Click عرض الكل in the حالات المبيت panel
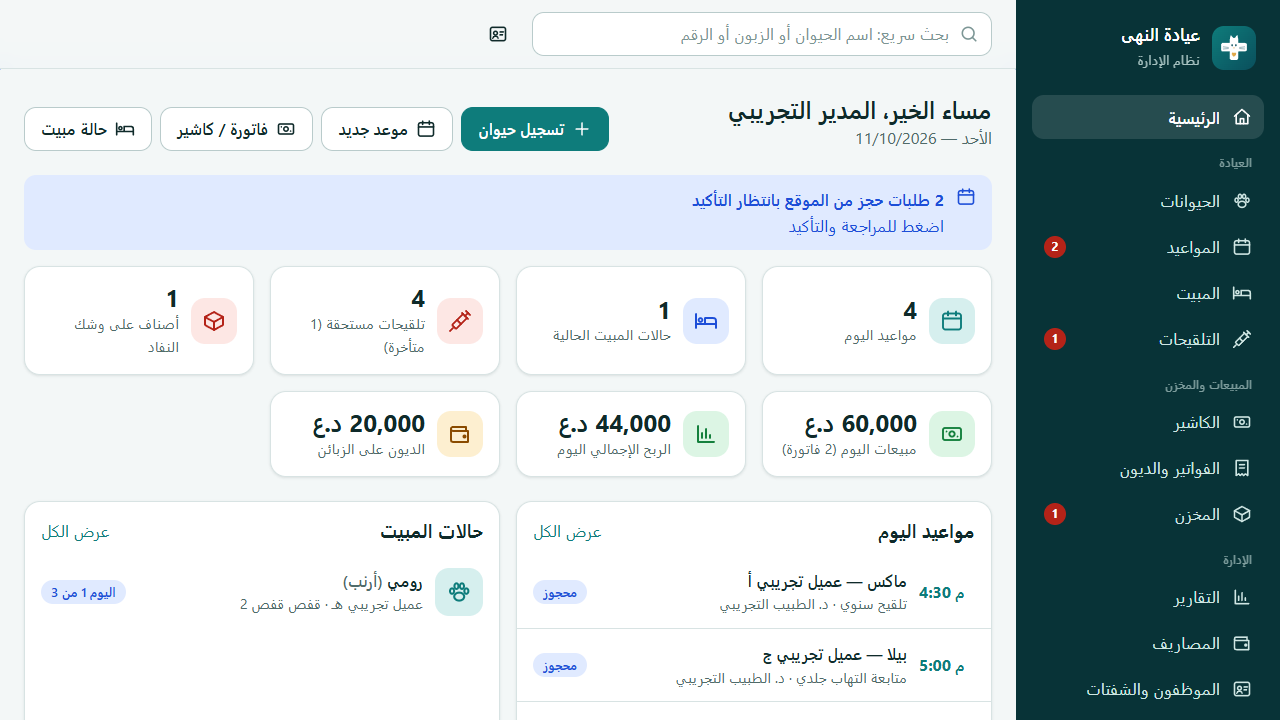Viewport: 1280px width, 720px height. (76, 532)
